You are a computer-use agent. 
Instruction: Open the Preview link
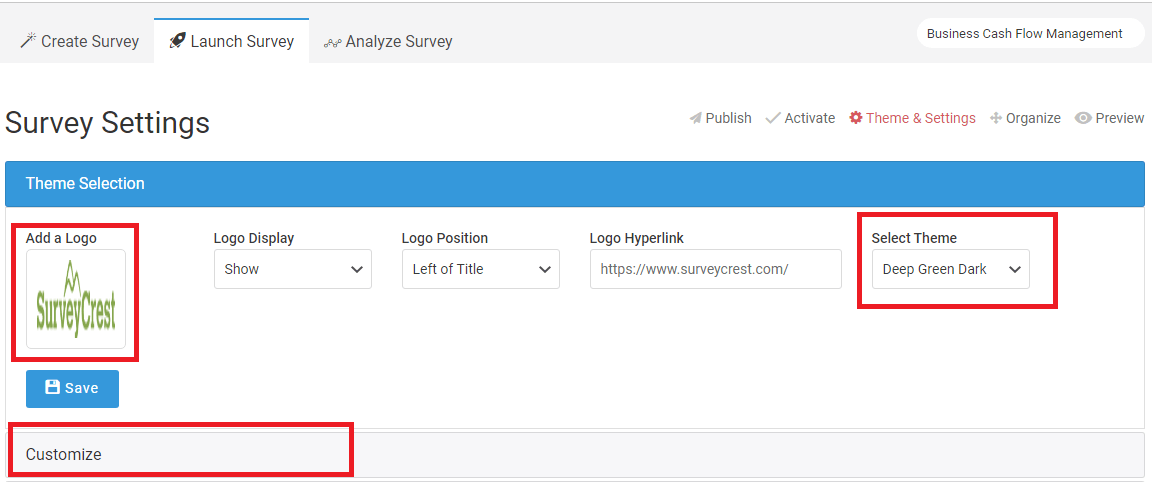point(1109,118)
